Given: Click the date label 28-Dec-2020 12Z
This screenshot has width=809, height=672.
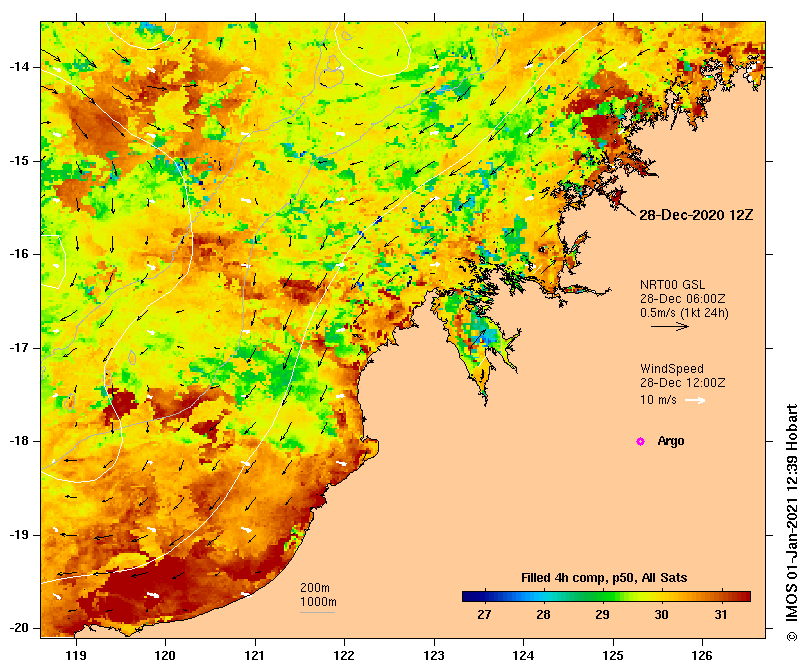Looking at the screenshot, I should pyautogui.click(x=696, y=215).
